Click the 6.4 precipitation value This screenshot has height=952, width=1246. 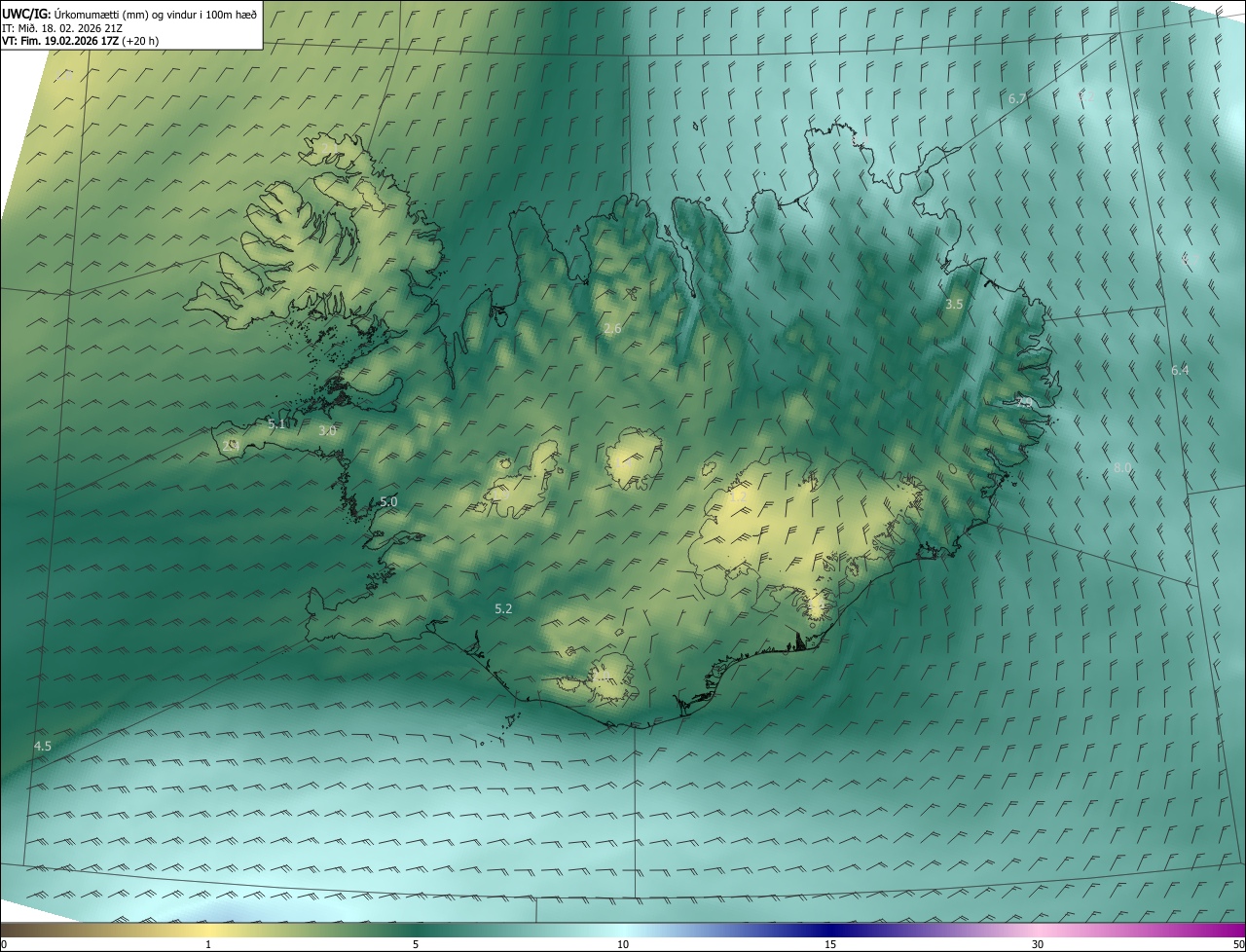(1180, 370)
